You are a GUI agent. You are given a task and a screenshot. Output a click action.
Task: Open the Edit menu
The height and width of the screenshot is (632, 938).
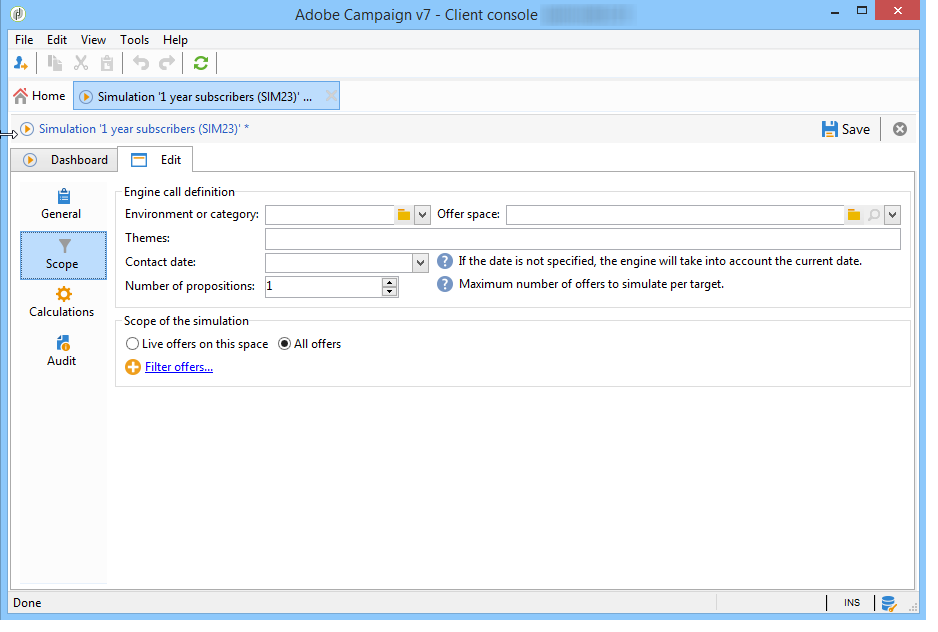(x=57, y=40)
